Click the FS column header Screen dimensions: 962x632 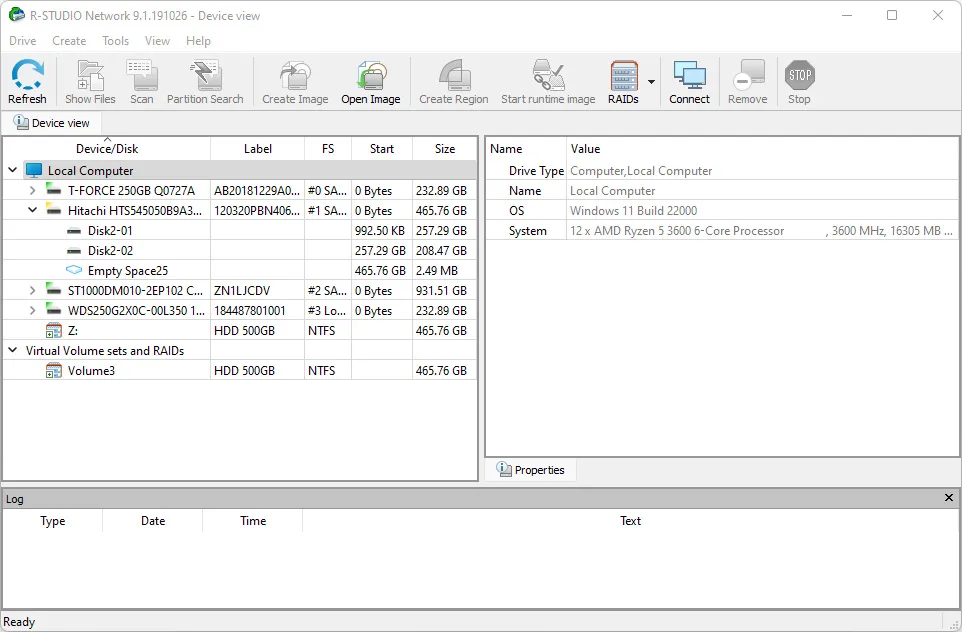[328, 148]
